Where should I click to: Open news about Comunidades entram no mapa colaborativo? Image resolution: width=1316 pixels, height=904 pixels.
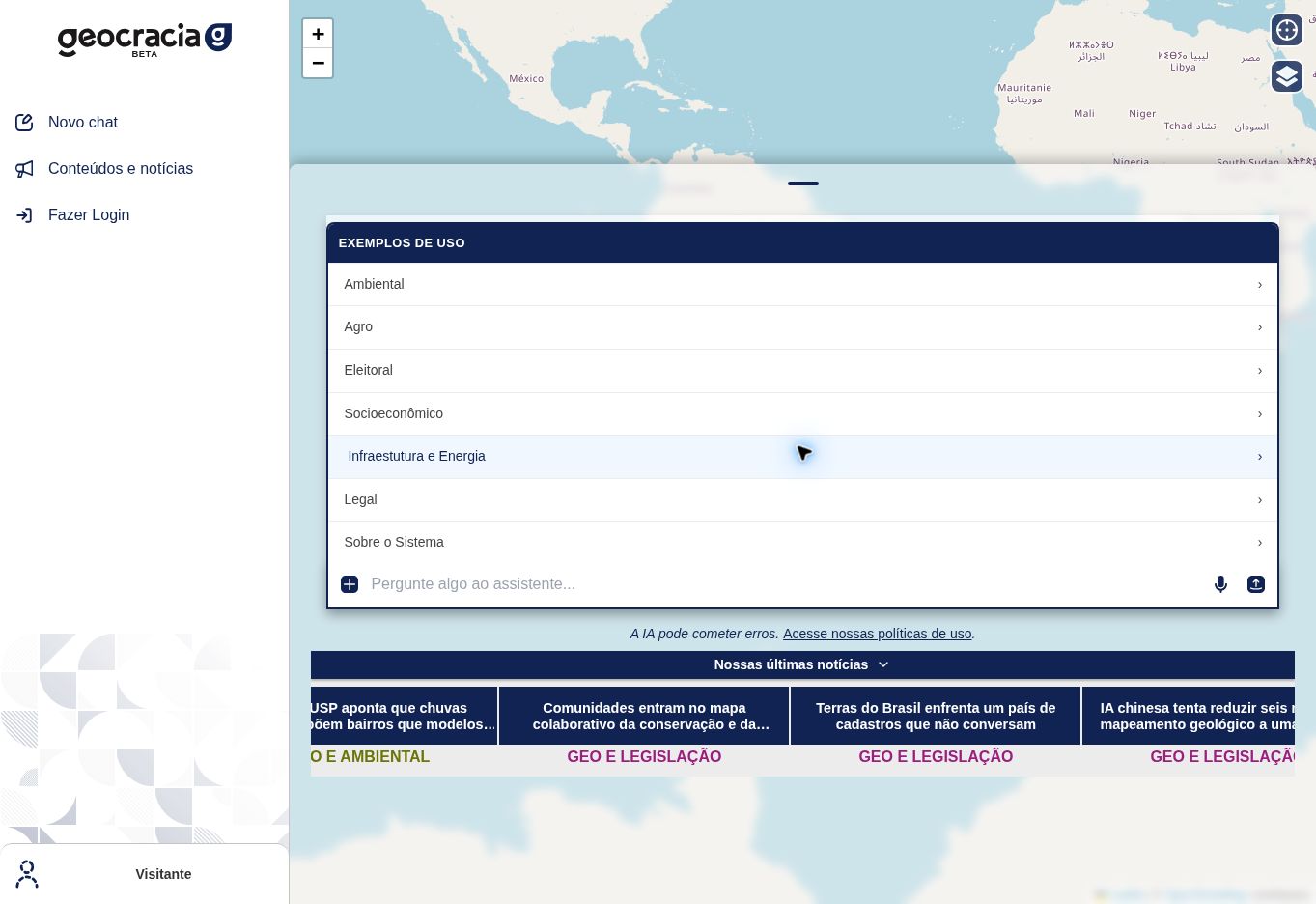tap(644, 716)
